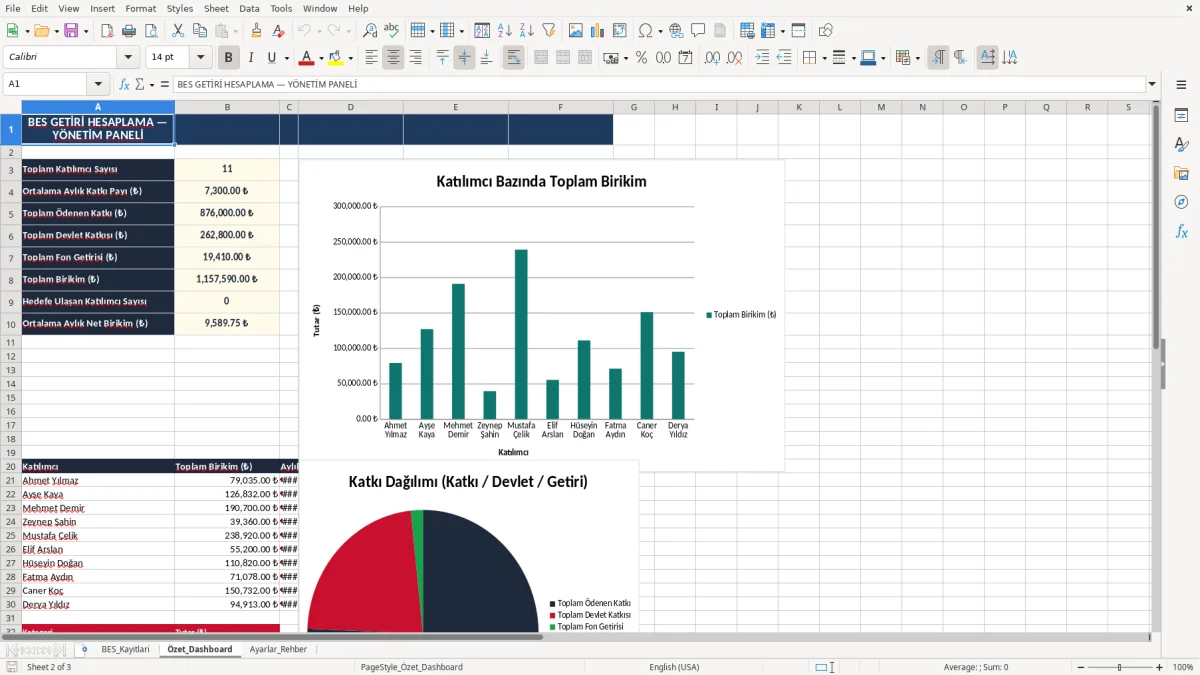The width and height of the screenshot is (1200, 675).
Task: Cut selection with scissors icon
Action: click(x=178, y=31)
